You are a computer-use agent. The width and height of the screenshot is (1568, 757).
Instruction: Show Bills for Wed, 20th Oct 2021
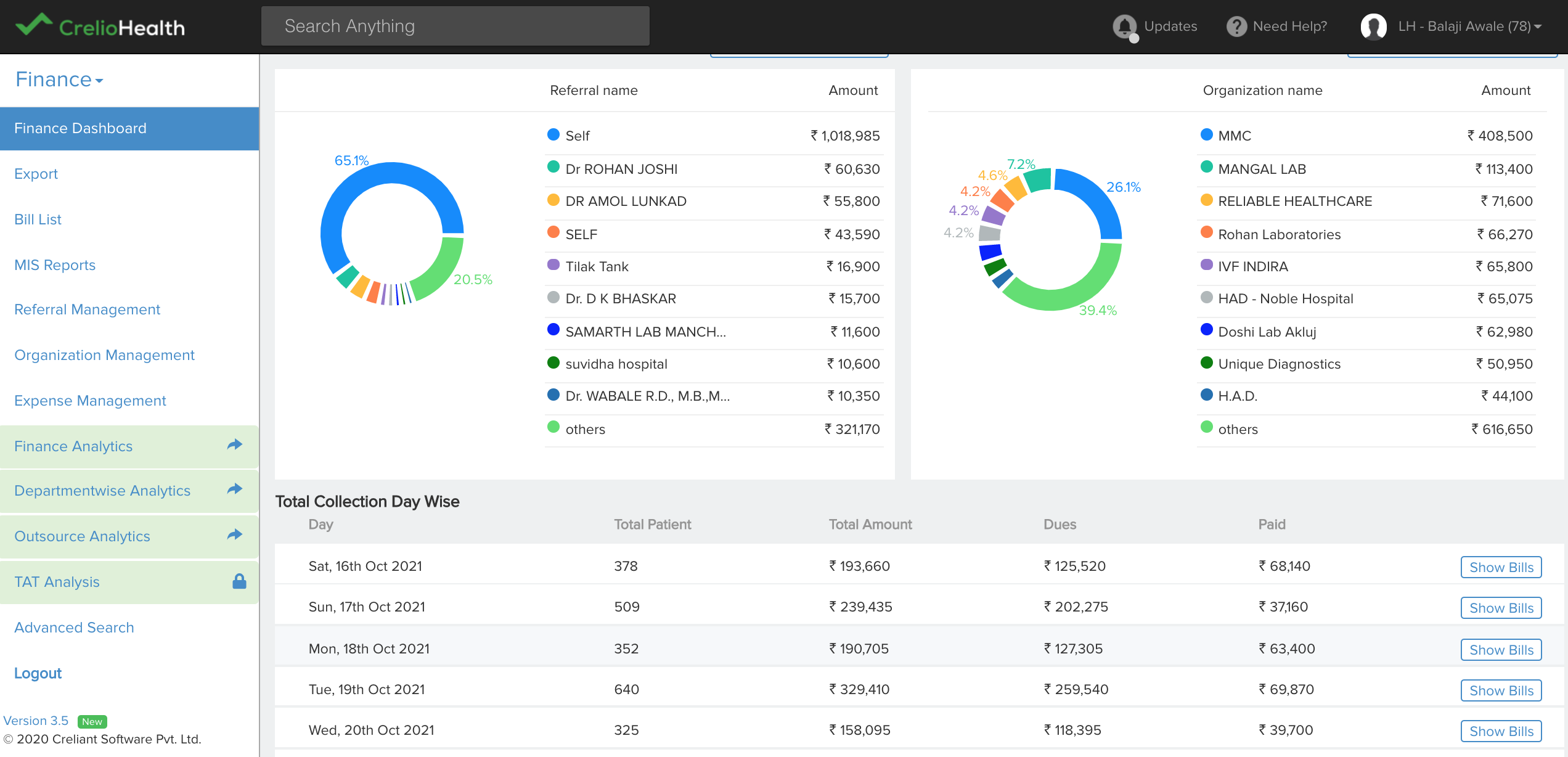(1501, 731)
